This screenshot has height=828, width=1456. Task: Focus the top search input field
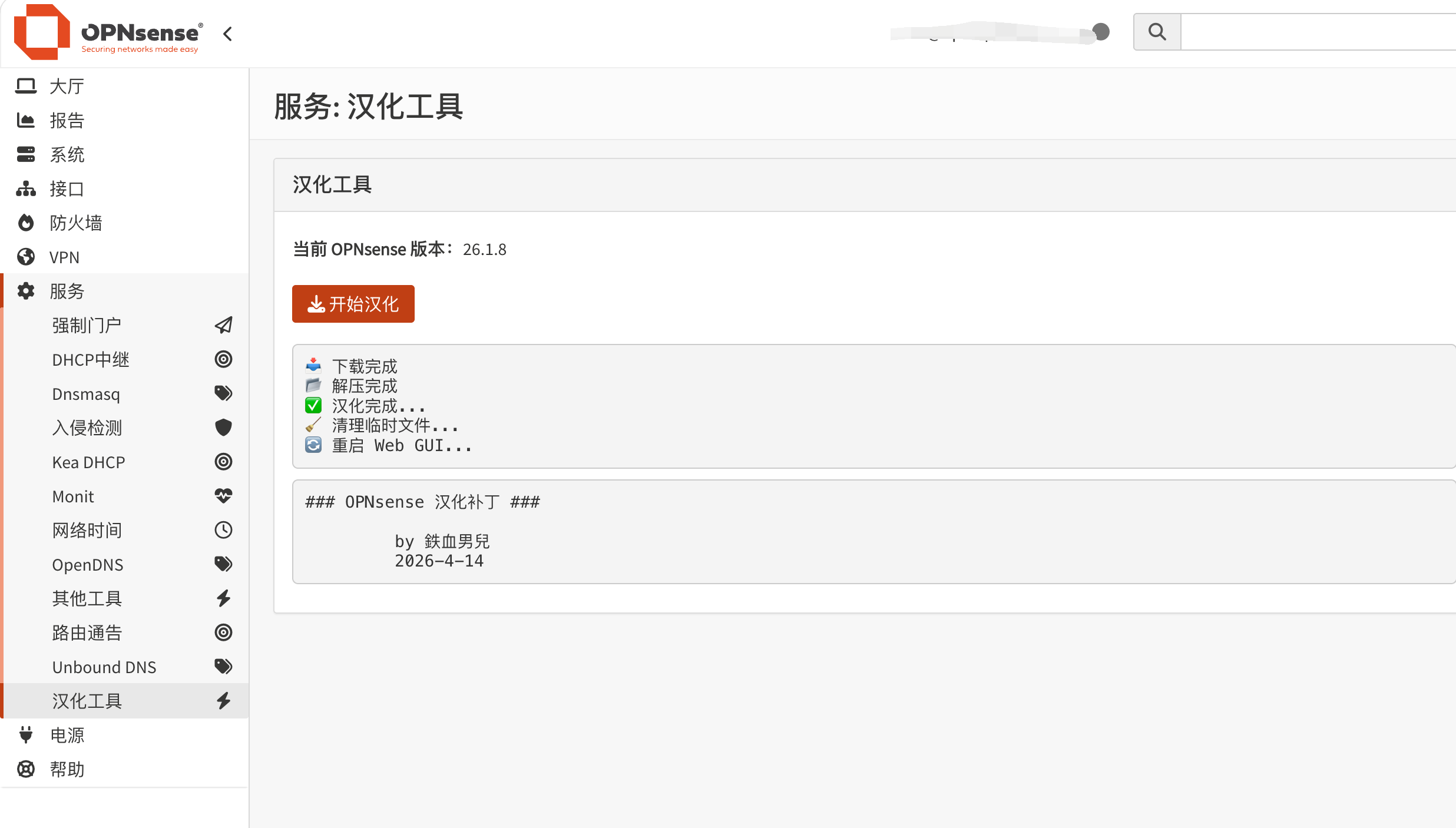click(1318, 32)
